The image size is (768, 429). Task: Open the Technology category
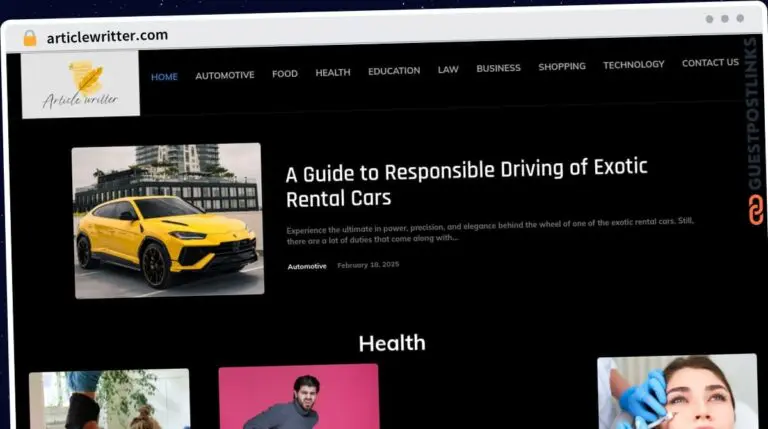633,64
